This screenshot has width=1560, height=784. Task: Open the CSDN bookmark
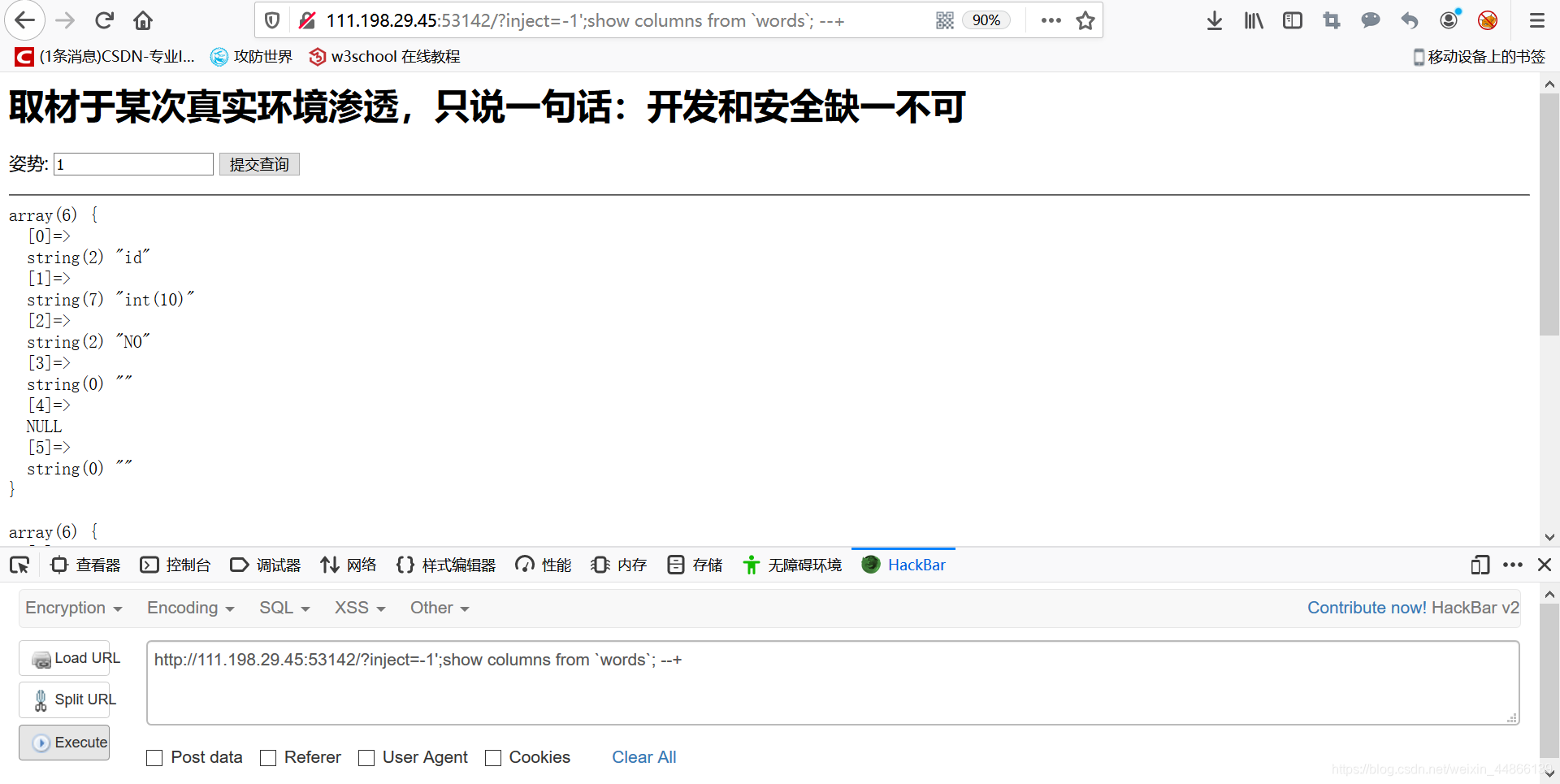click(x=105, y=57)
